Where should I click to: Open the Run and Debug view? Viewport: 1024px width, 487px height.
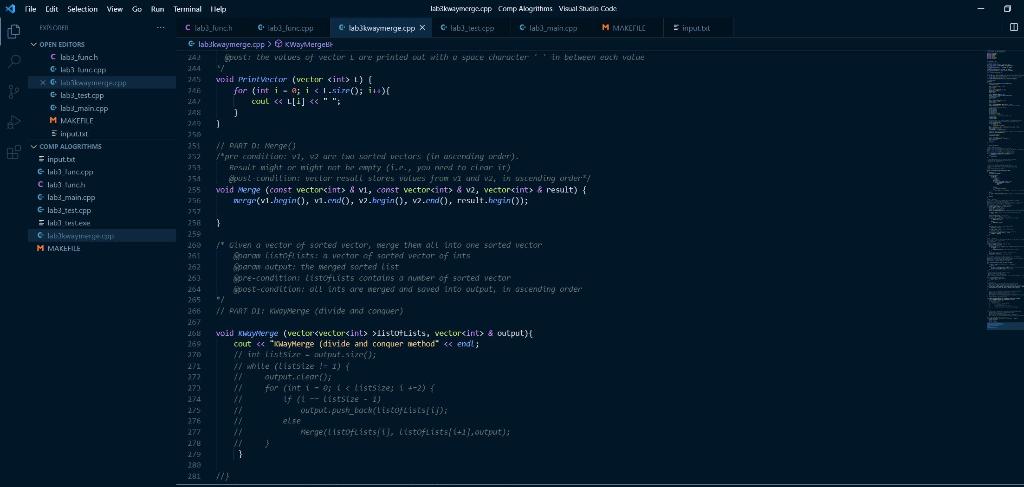[x=13, y=122]
